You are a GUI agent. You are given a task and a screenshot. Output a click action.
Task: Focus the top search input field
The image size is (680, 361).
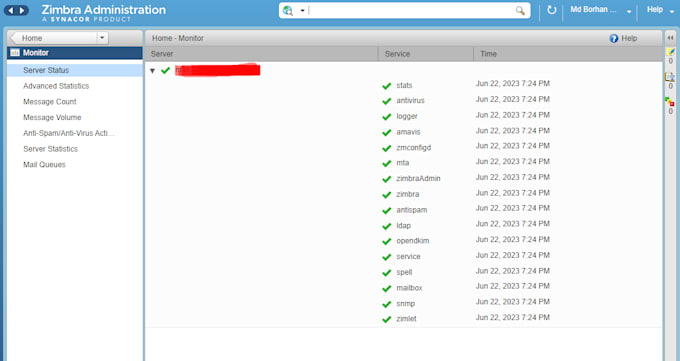411,10
